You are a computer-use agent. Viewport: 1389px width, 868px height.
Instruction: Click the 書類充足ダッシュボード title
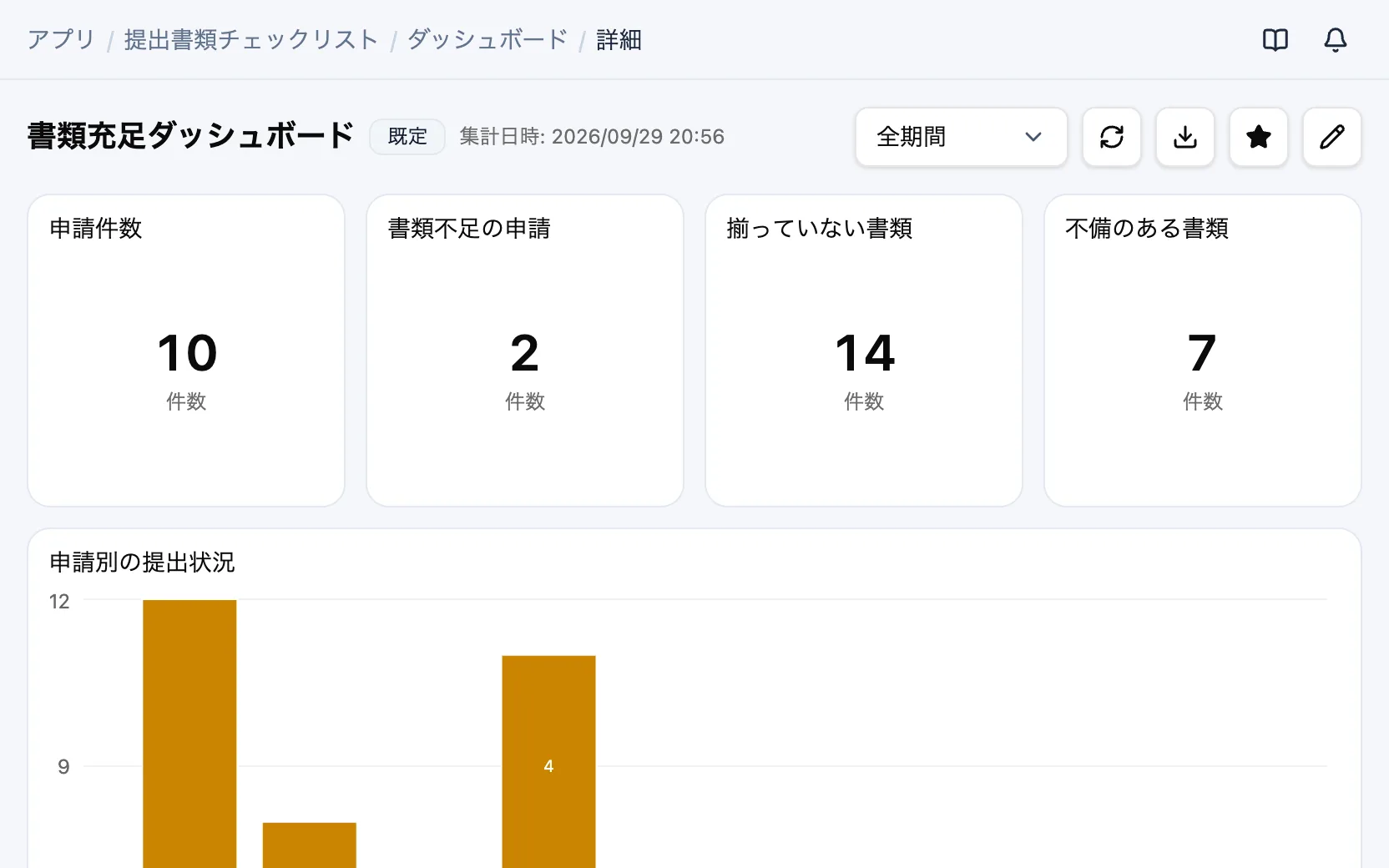tap(191, 136)
